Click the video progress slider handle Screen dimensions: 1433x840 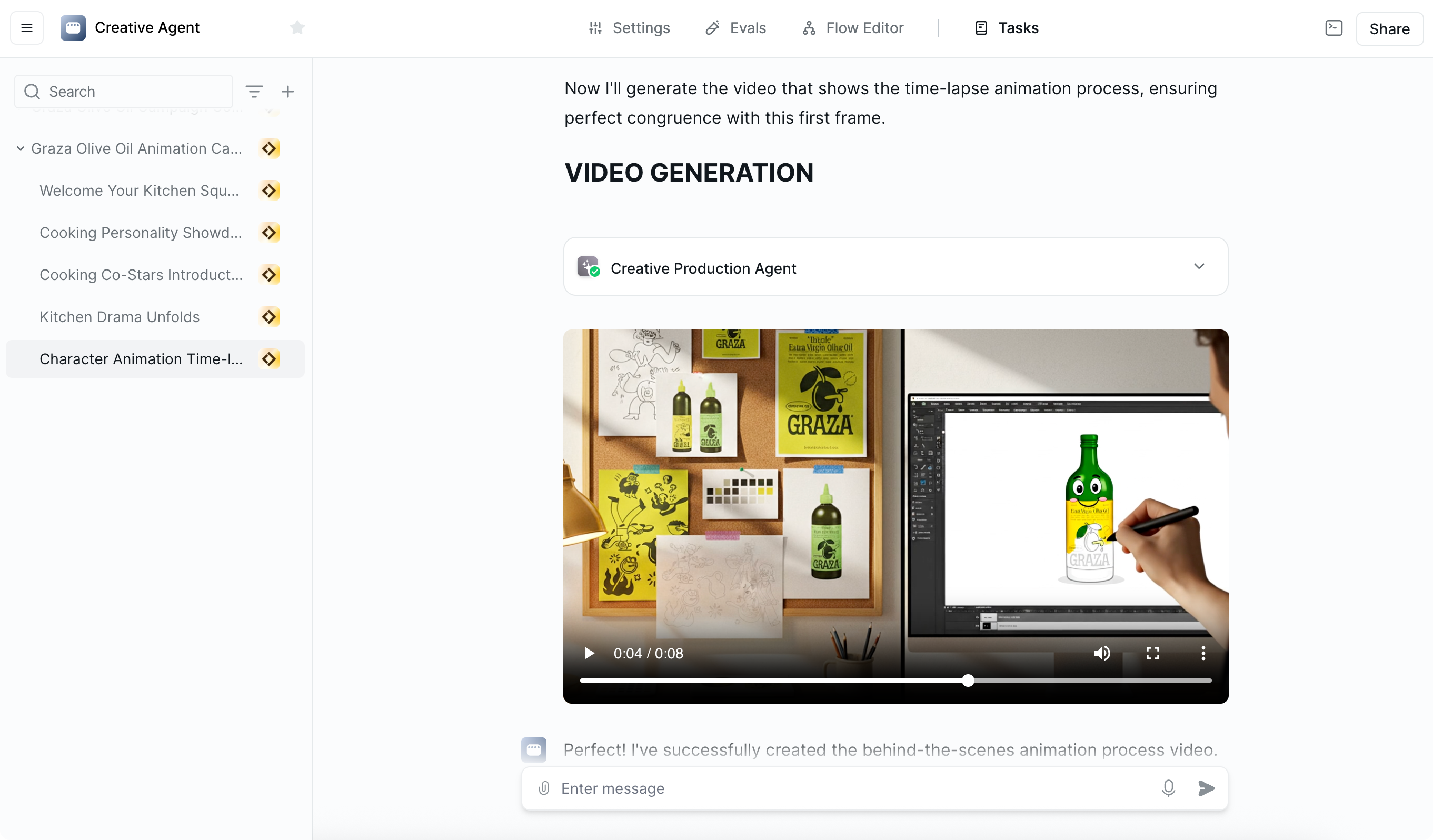coord(968,681)
